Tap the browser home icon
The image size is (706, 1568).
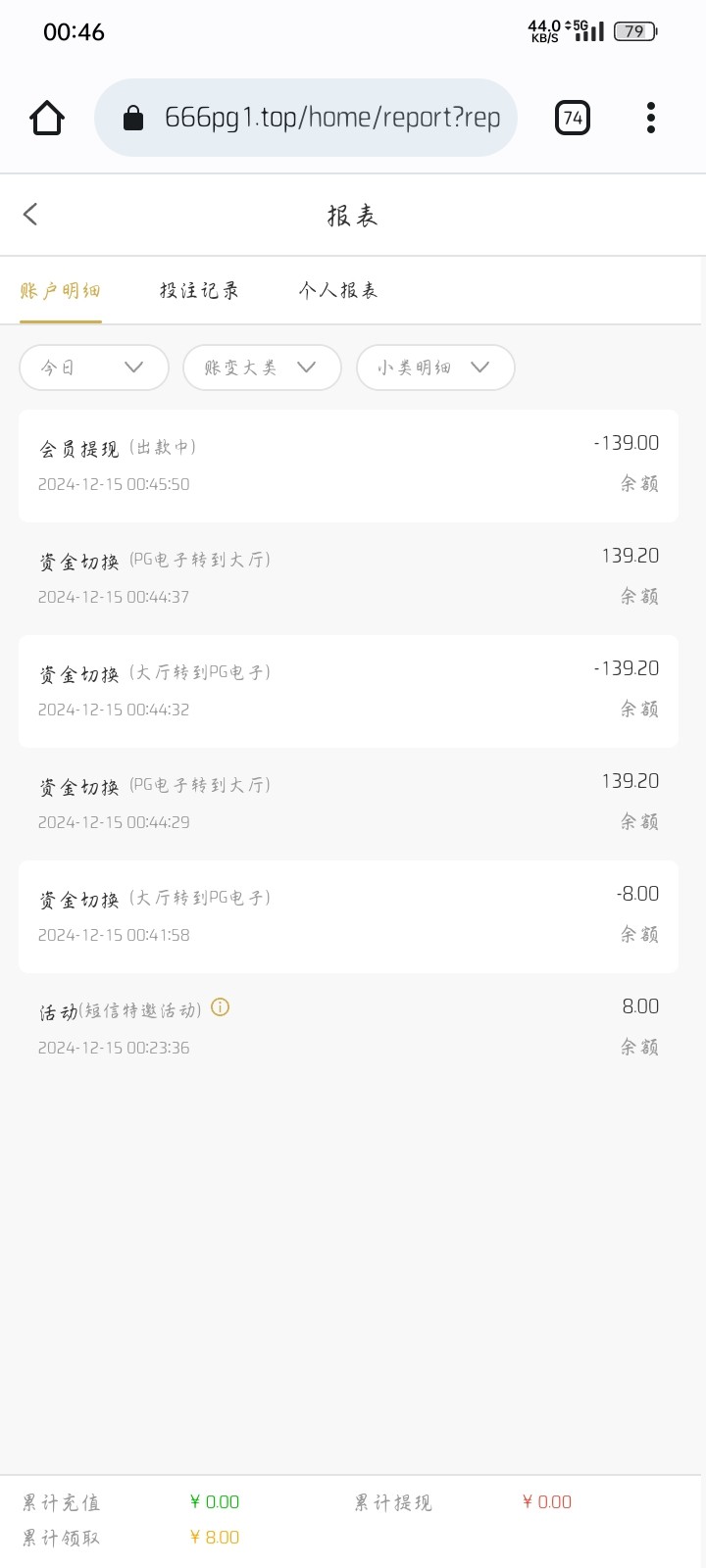click(x=47, y=119)
